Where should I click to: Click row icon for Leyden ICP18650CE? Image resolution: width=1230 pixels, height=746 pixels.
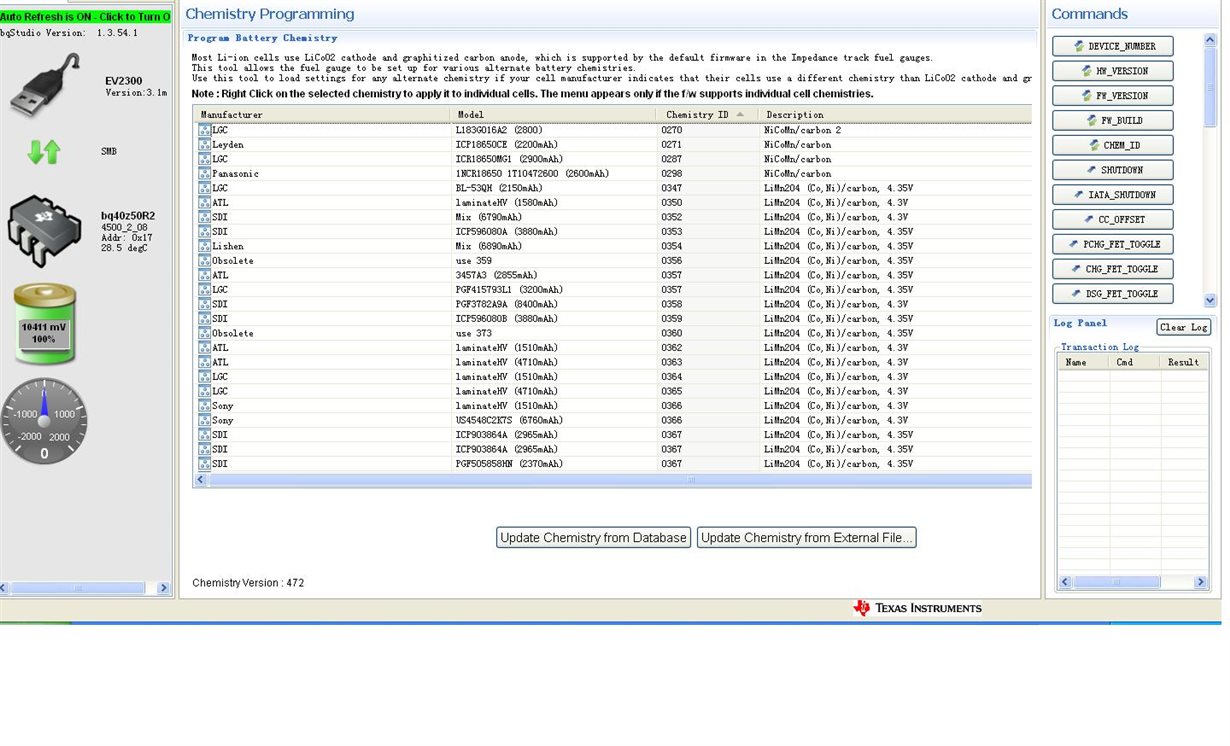click(204, 144)
